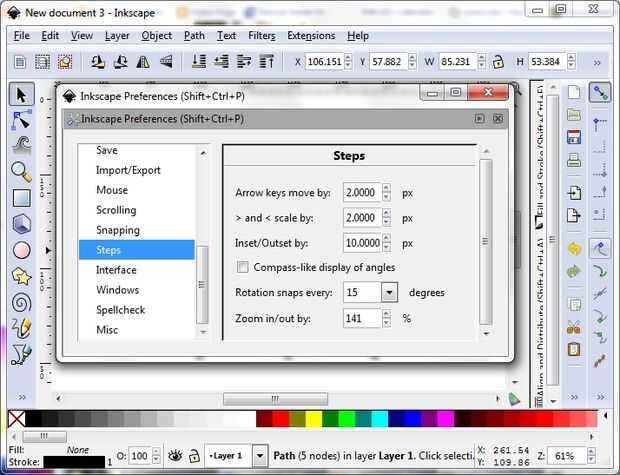This screenshot has width=620, height=475.
Task: Expand toolbox overflow chevron at bottom
Action: [22, 397]
